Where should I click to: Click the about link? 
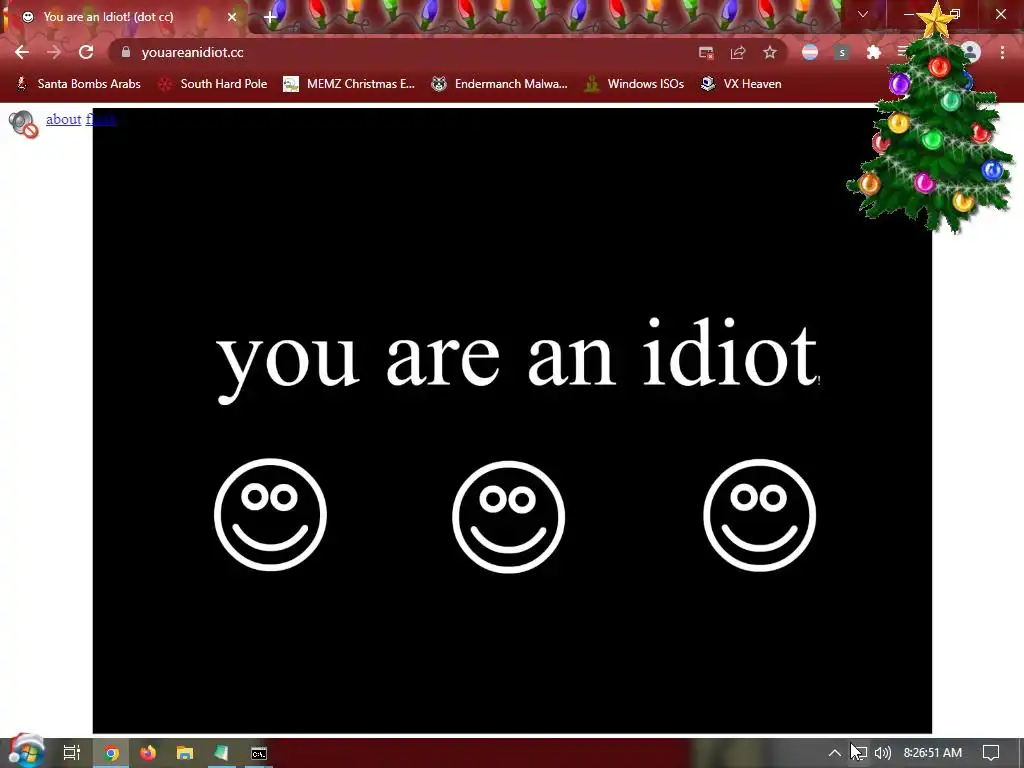[x=63, y=119]
